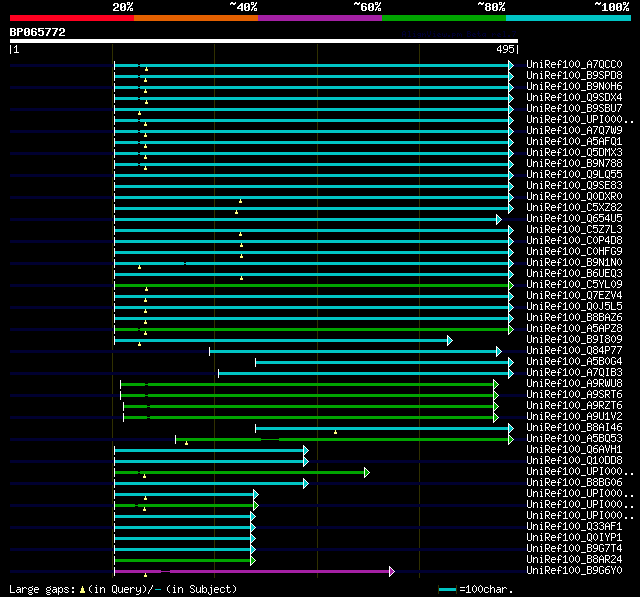Viewport: 640px width, 597px height.
Task: Select the BP065772 query title
Action: [x=38, y=32]
